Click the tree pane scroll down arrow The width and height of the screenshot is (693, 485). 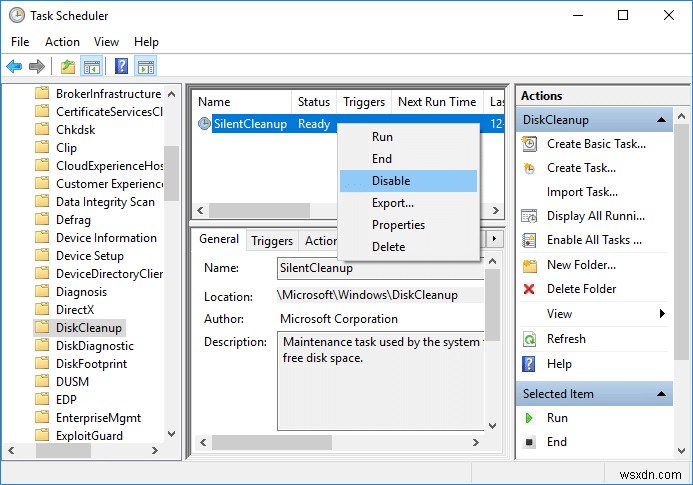[172, 434]
